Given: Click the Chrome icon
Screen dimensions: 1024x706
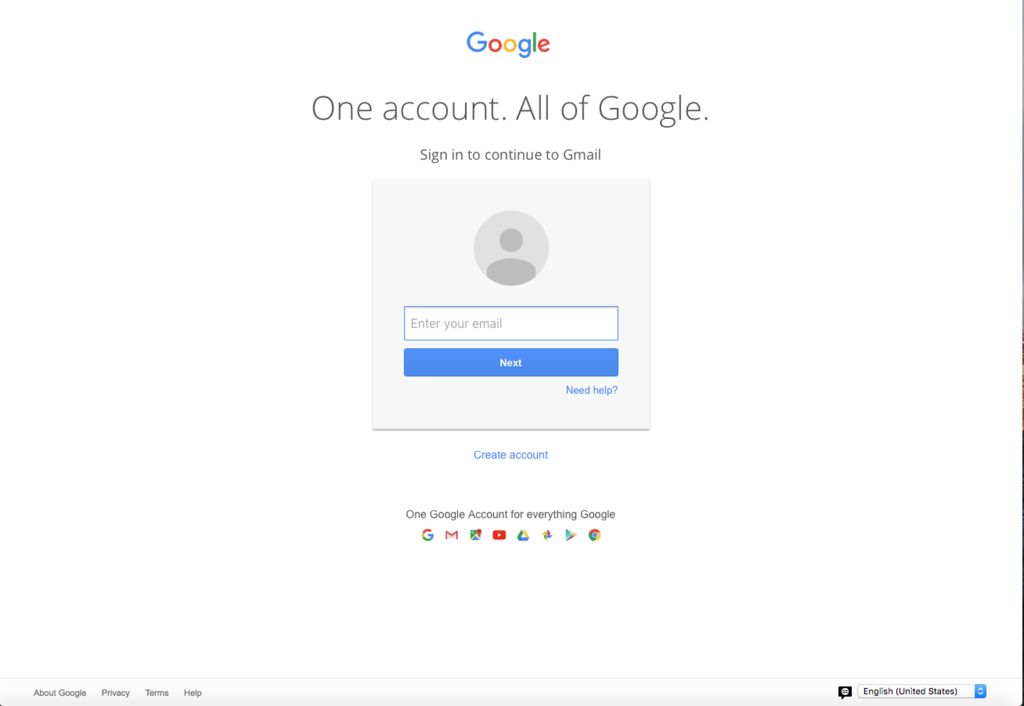Looking at the screenshot, I should 594,535.
